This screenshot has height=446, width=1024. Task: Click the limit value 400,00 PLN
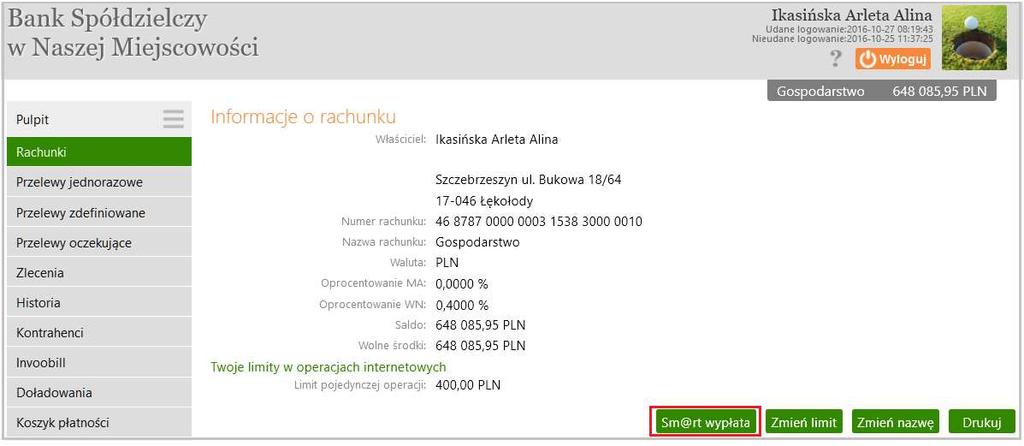tap(468, 385)
